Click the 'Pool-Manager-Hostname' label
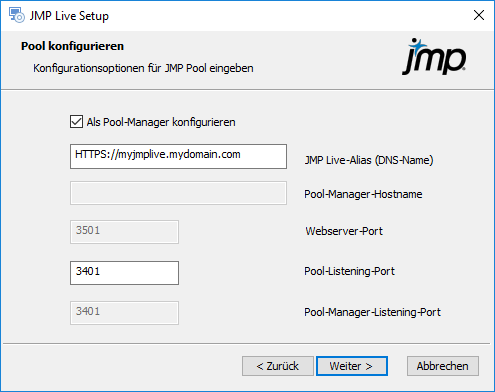The image size is (495, 392). tap(363, 194)
